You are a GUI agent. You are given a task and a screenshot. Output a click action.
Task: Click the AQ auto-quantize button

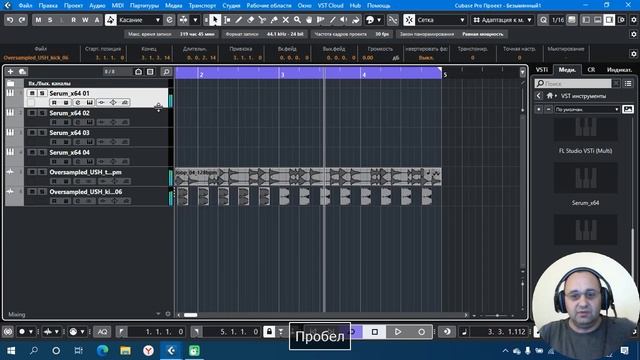click(x=102, y=332)
